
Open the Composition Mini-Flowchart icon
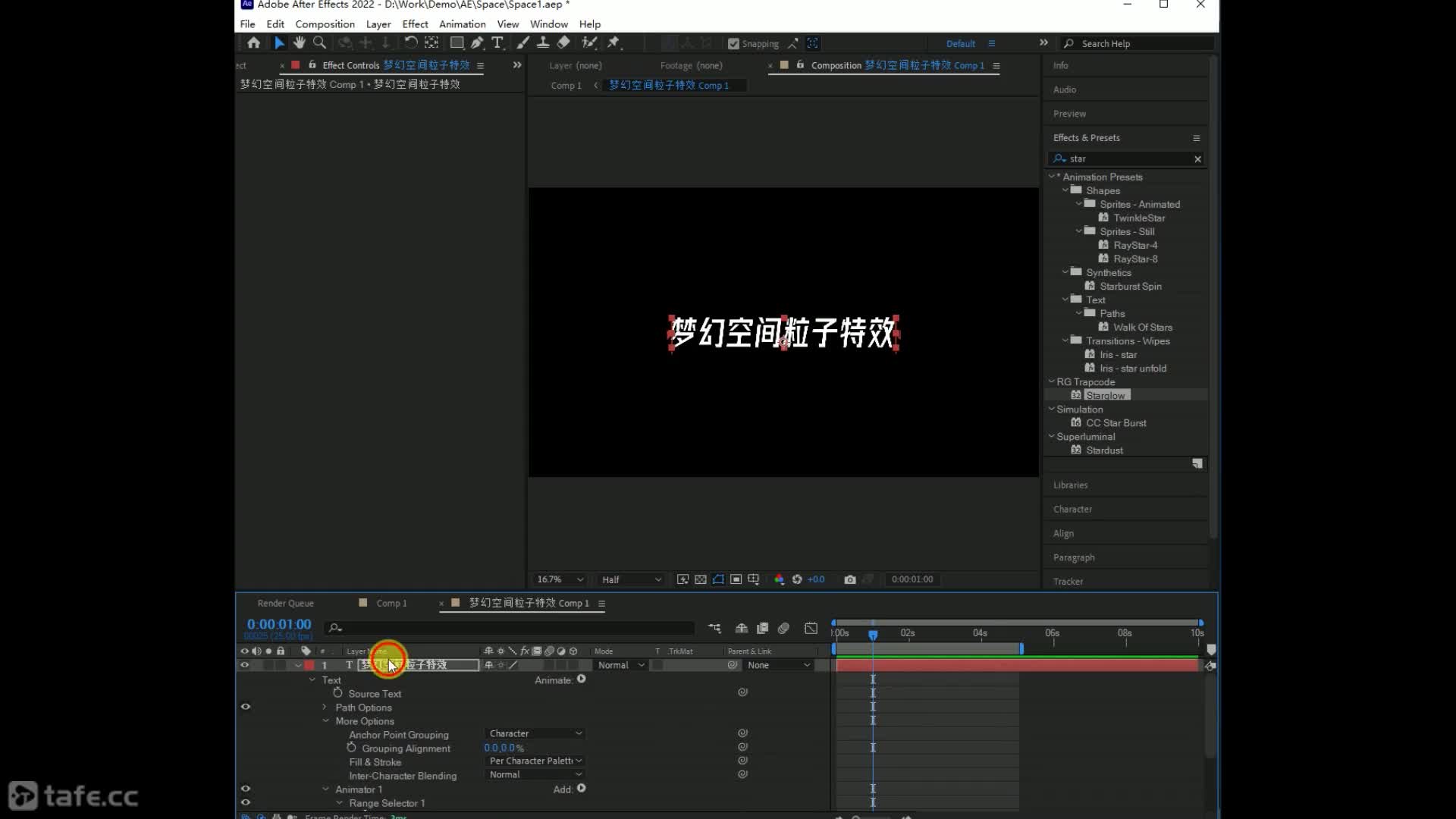(x=714, y=629)
